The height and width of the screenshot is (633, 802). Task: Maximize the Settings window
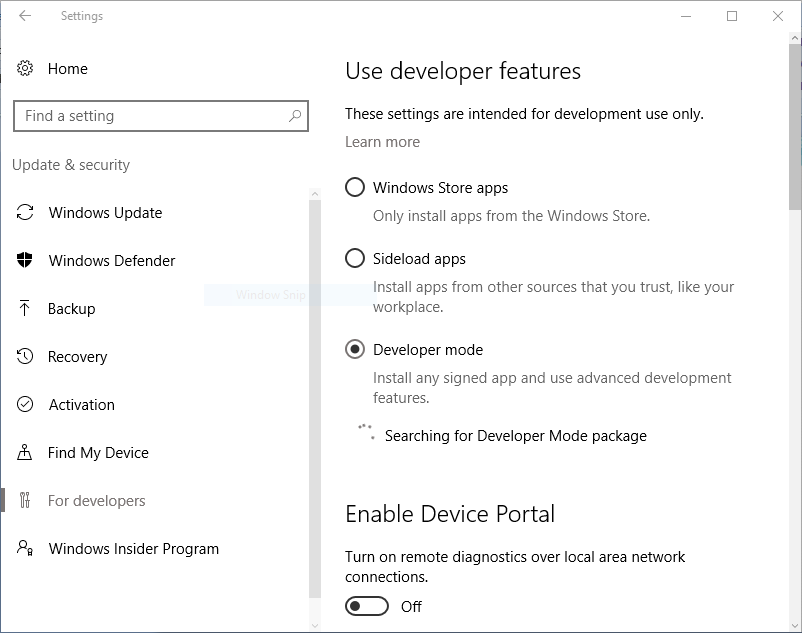click(x=732, y=16)
